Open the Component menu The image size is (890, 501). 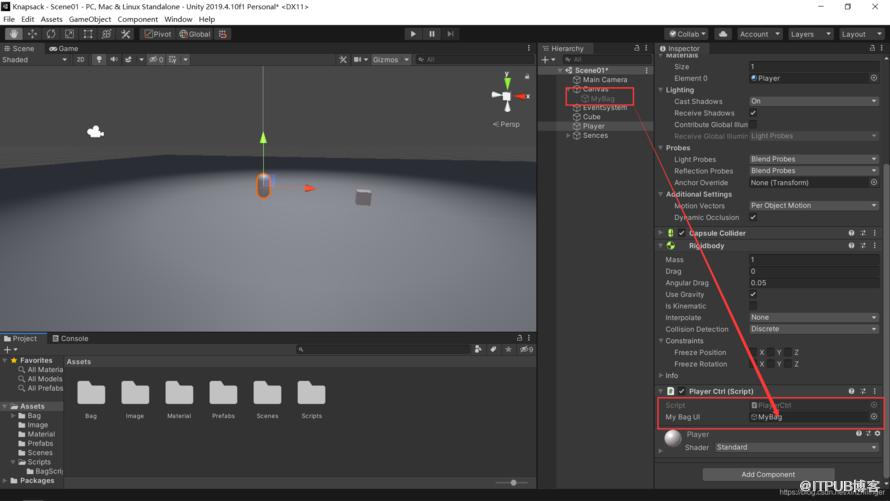click(x=137, y=19)
